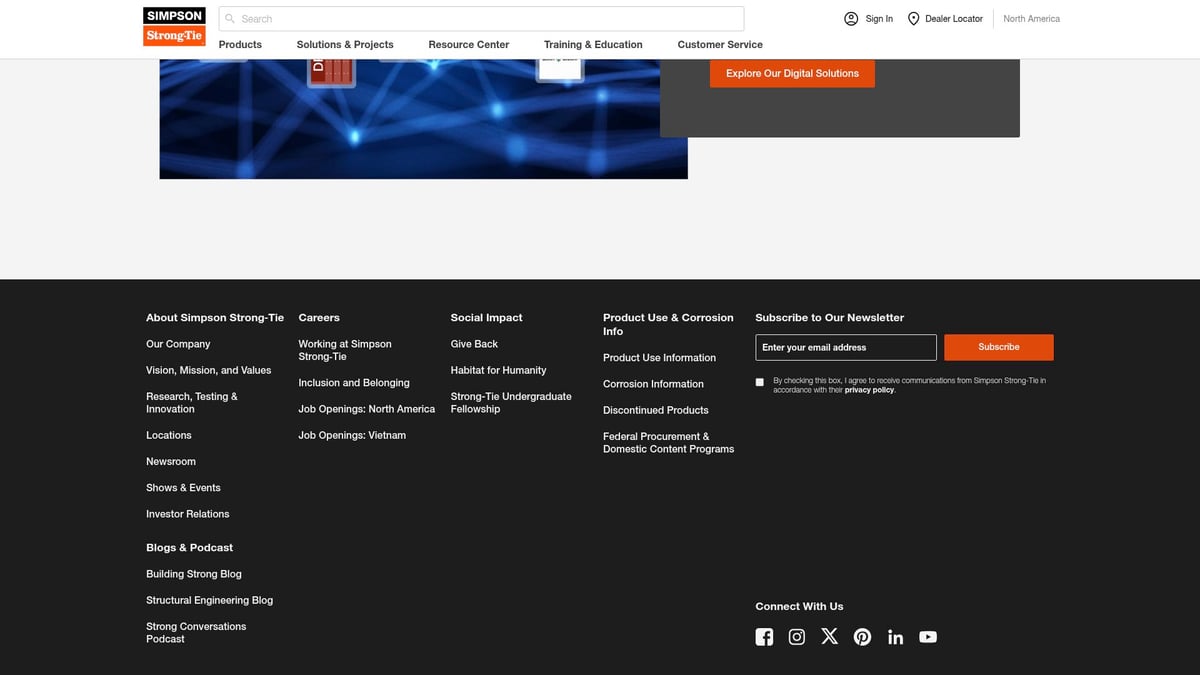Click the X (Twitter) icon
Viewport: 1200px width, 675px height.
pyautogui.click(x=829, y=636)
